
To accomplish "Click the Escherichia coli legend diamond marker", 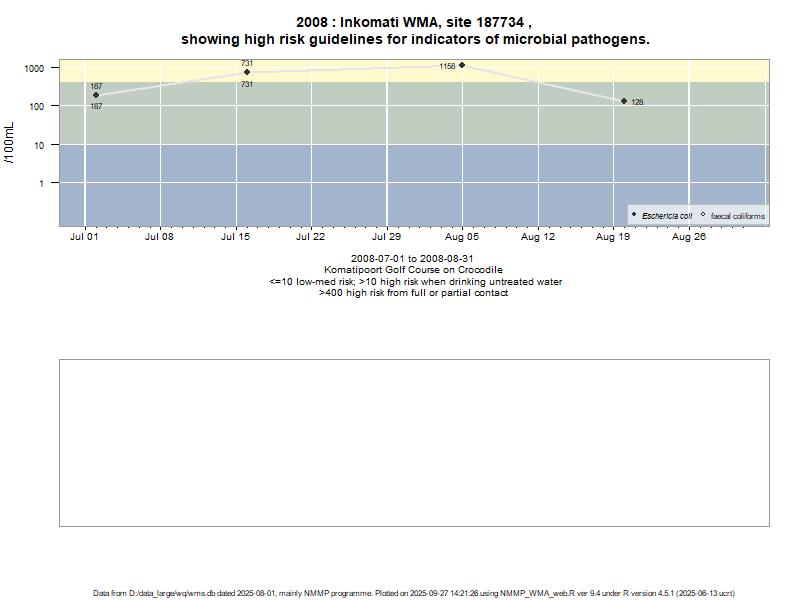I will pos(634,215).
